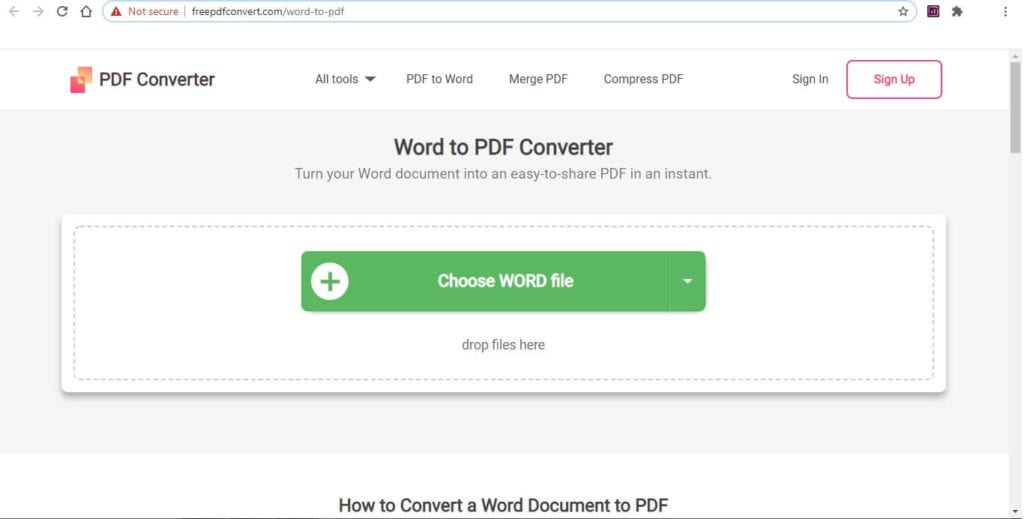Bookmark page with star icon
The width and height of the screenshot is (1024, 519).
click(x=903, y=11)
